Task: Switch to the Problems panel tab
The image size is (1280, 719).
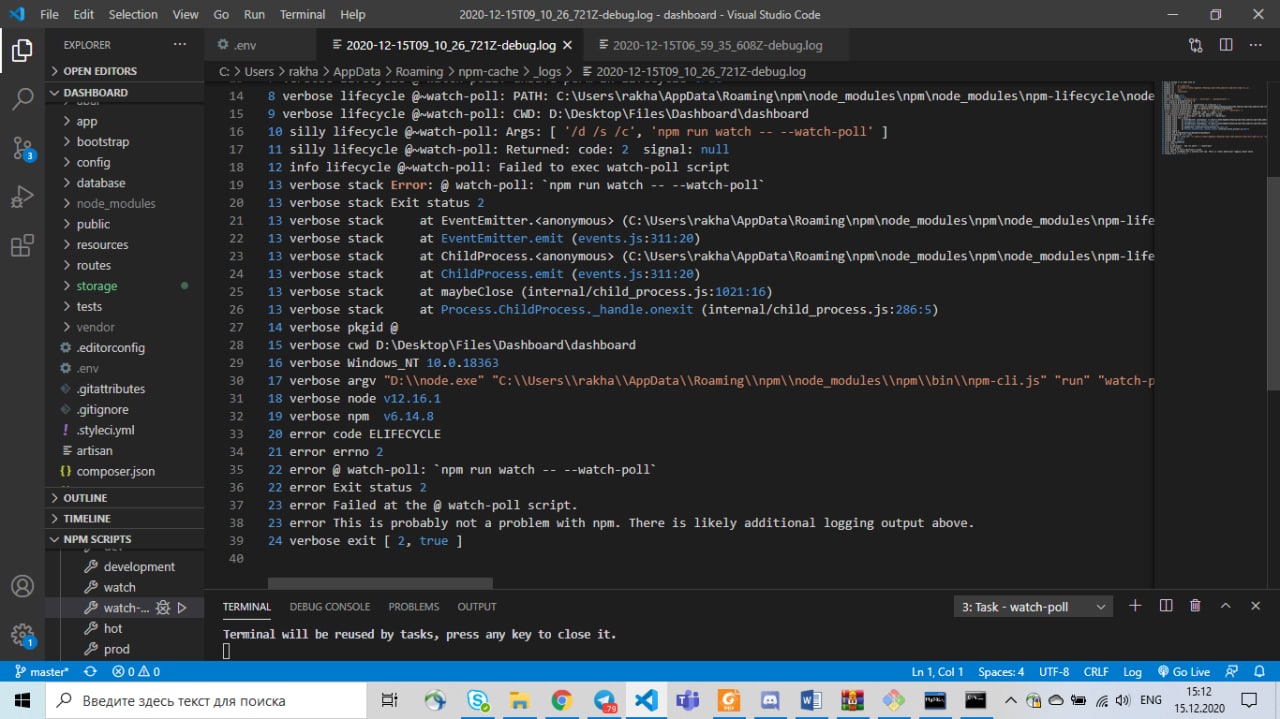Action: click(x=414, y=606)
